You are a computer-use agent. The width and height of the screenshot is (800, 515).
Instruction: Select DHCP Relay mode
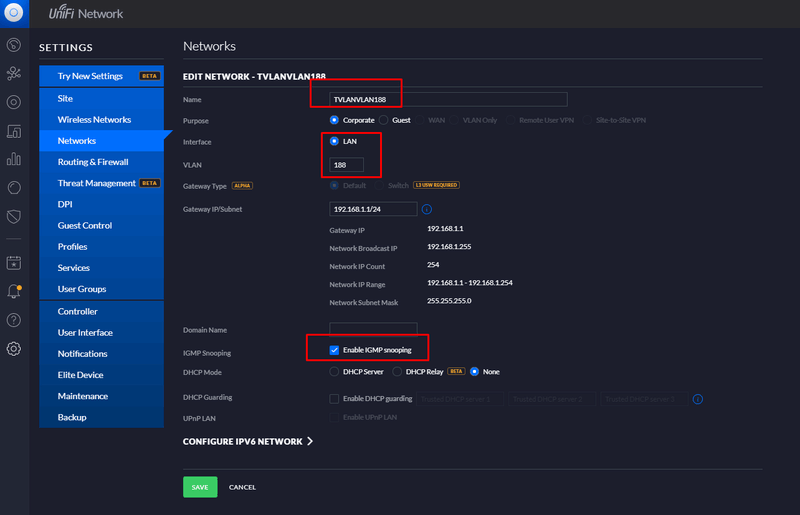point(397,372)
